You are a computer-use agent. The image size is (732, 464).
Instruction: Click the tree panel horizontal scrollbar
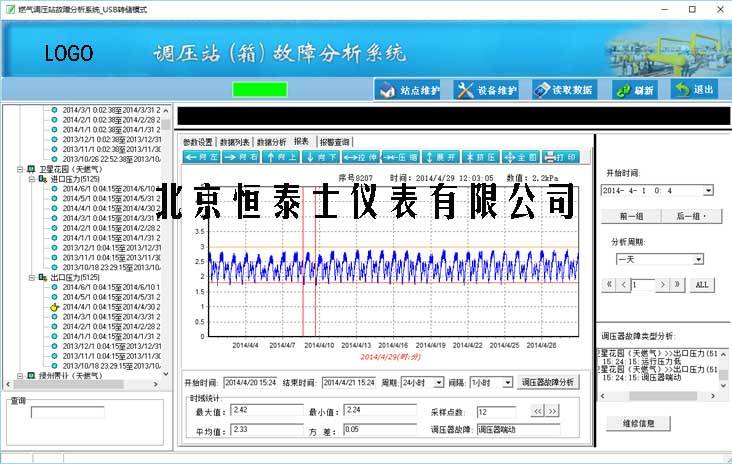pyautogui.click(x=82, y=384)
